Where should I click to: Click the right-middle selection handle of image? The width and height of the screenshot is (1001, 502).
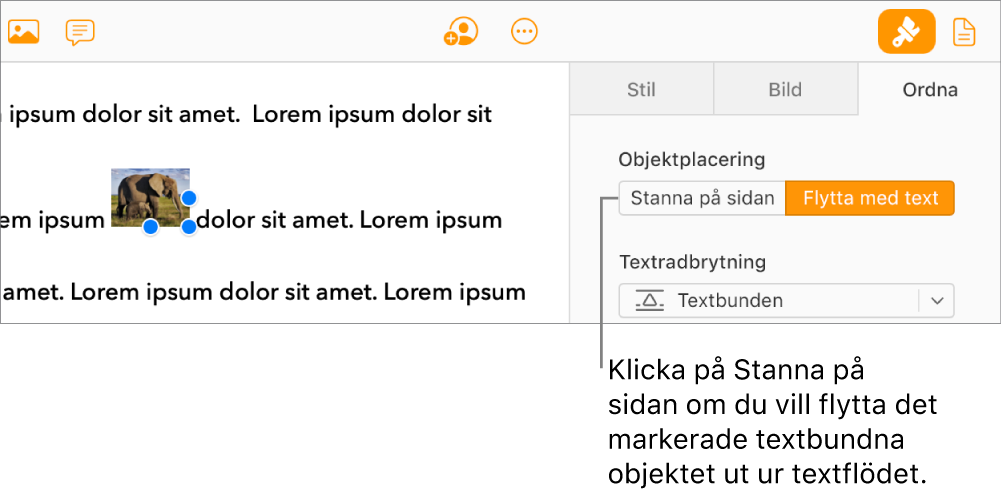[x=188, y=198]
